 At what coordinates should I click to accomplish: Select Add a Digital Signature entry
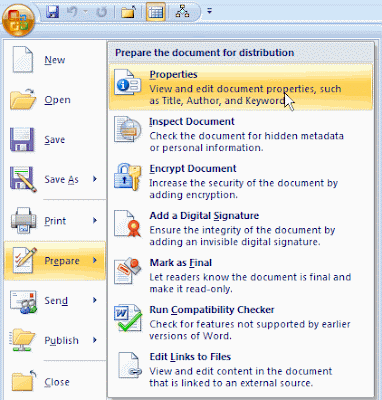click(241, 228)
